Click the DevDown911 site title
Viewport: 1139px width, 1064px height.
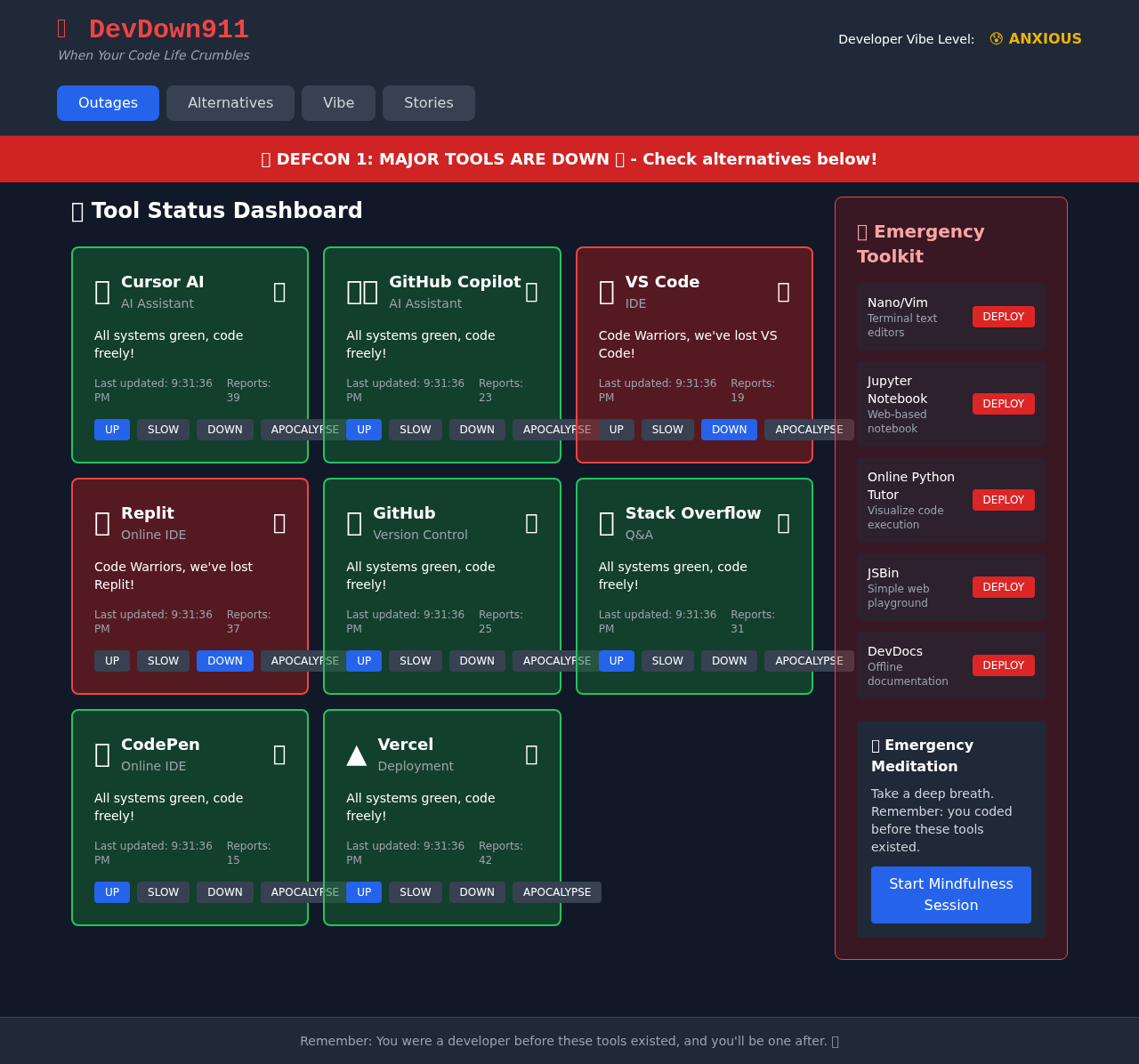coord(169,29)
